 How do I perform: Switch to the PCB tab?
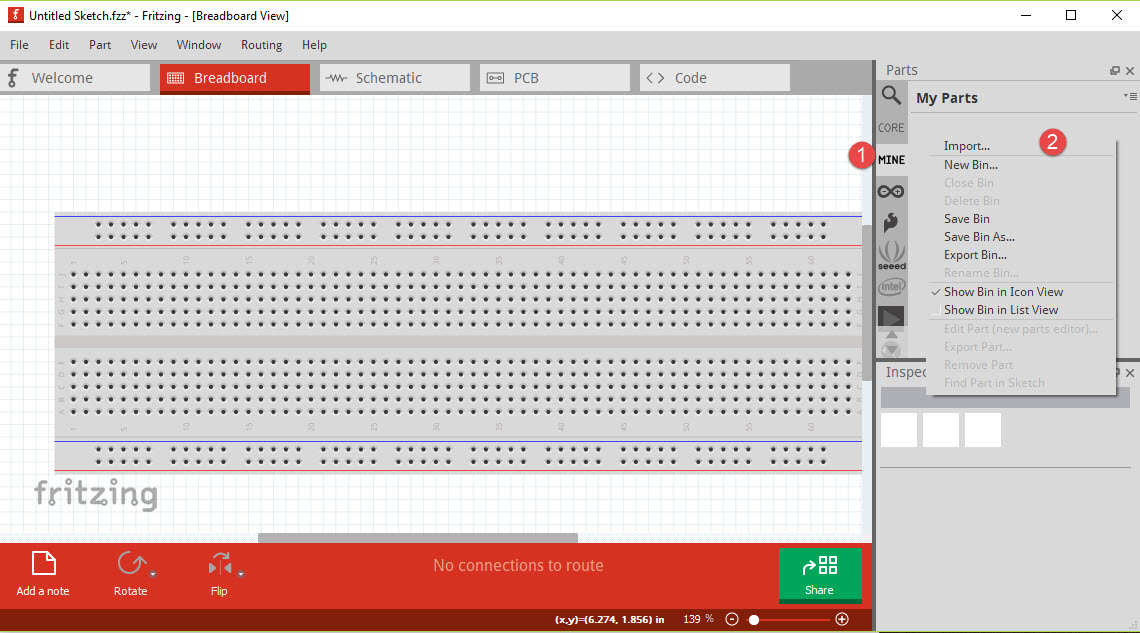coord(555,78)
